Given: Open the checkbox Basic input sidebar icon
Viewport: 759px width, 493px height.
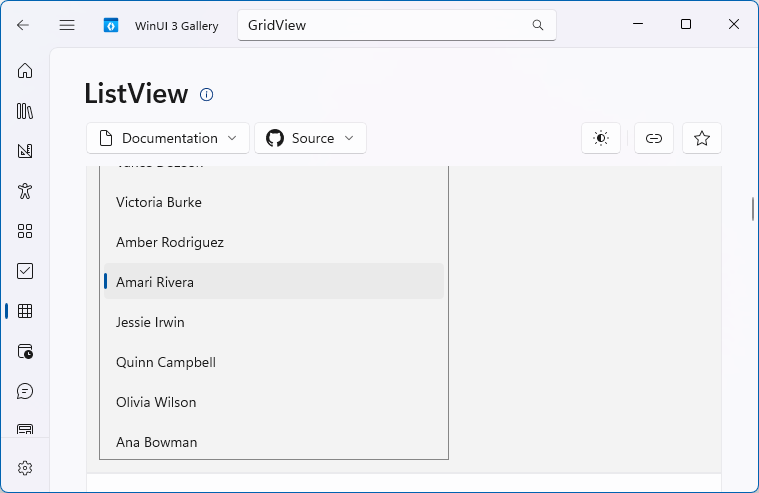Looking at the screenshot, I should click(x=25, y=271).
